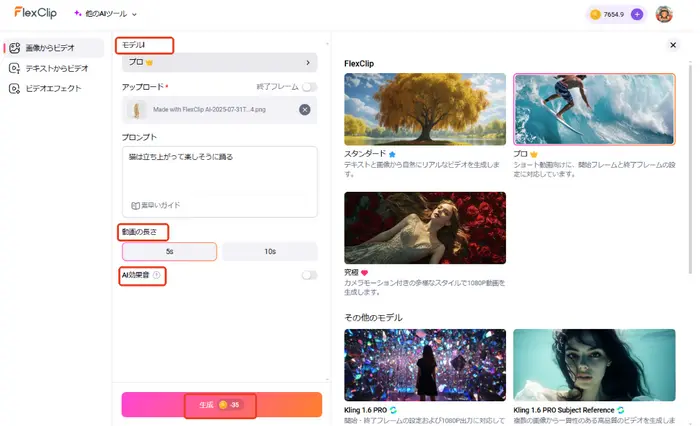The image size is (700, 426).
Task: Choose the 究極 model thumbnail
Action: point(425,228)
